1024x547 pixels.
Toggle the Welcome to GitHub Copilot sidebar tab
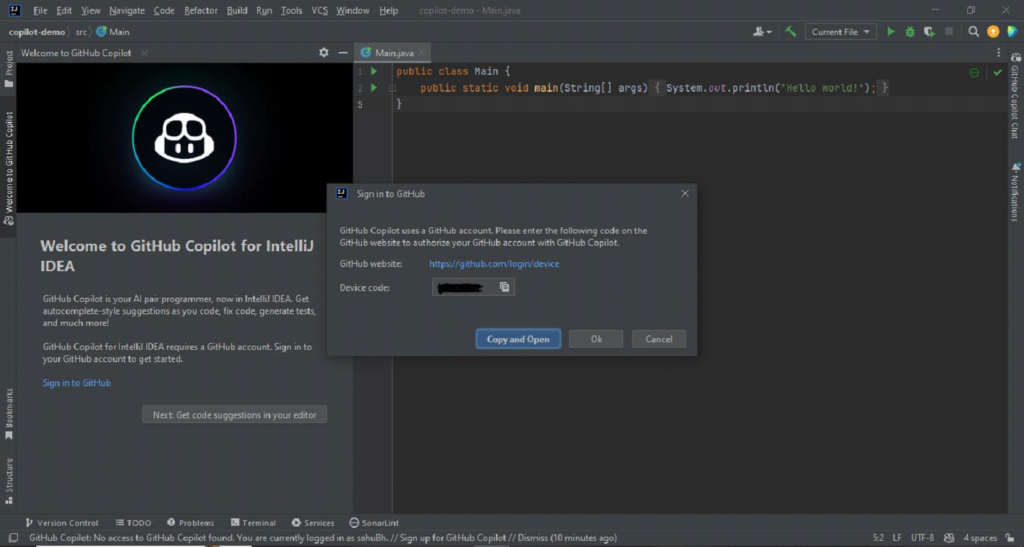point(8,168)
